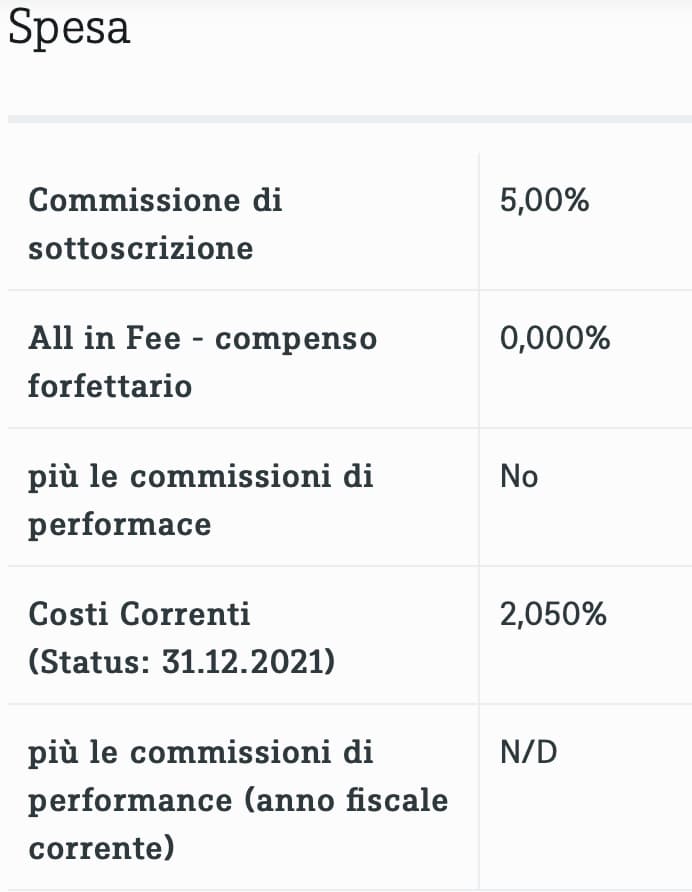Click the 5,00% subscription fee value

[544, 200]
